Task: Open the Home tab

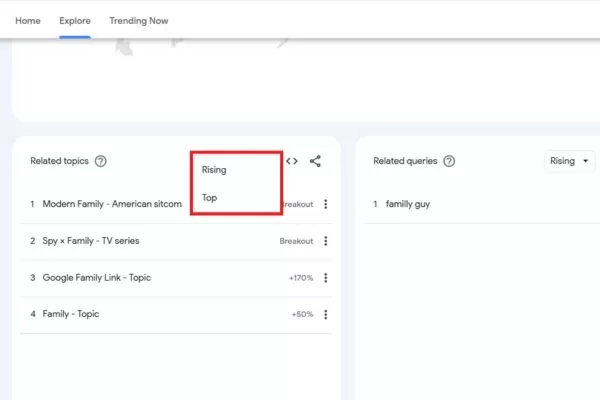Action: [28, 21]
